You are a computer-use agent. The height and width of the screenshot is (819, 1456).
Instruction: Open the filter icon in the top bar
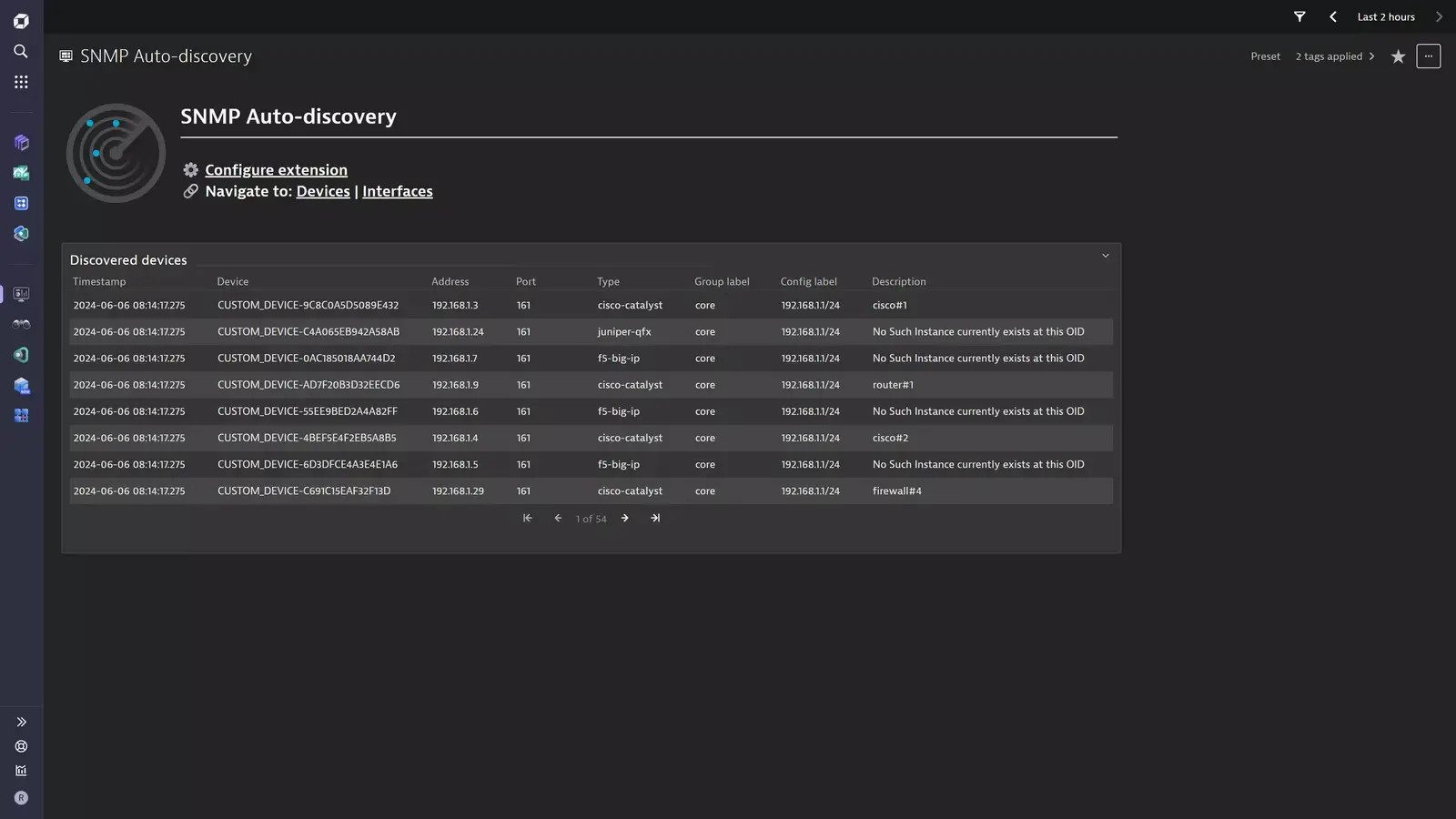tap(1299, 16)
